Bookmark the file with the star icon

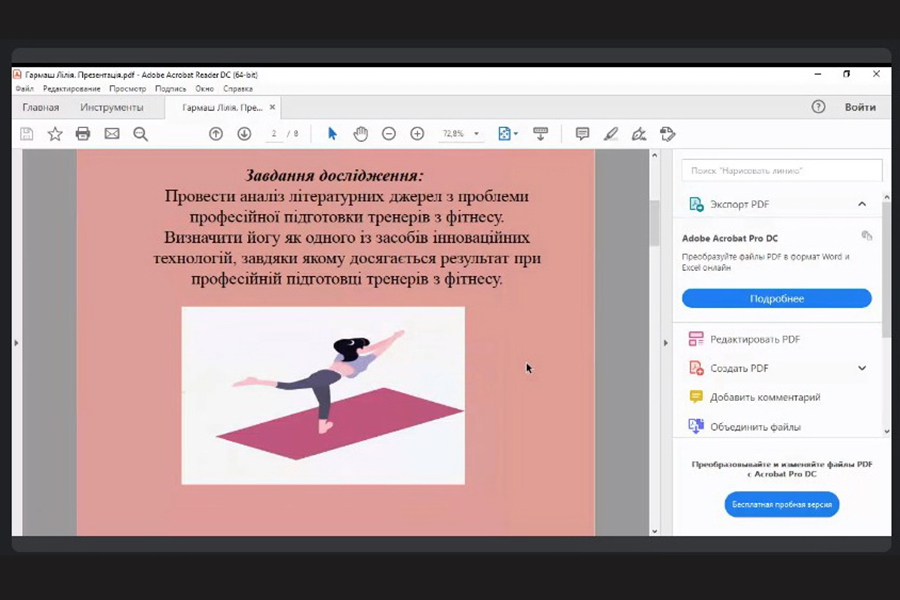[55, 134]
